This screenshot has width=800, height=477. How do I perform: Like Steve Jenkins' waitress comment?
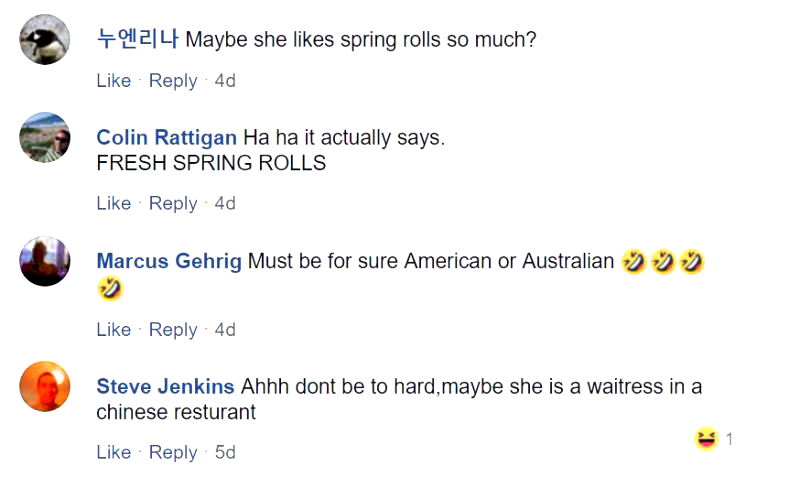[x=113, y=452]
